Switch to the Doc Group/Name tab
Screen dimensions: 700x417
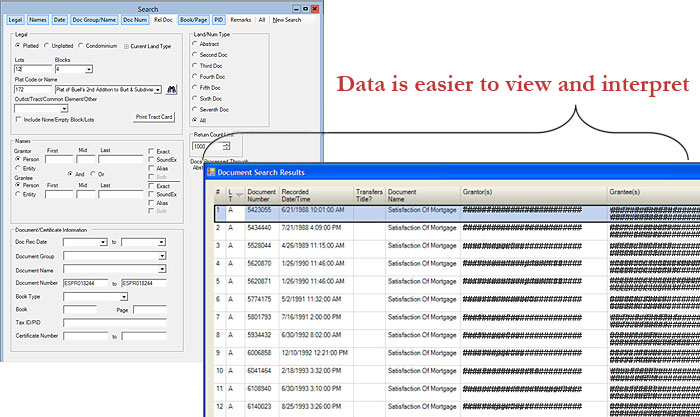point(94,20)
